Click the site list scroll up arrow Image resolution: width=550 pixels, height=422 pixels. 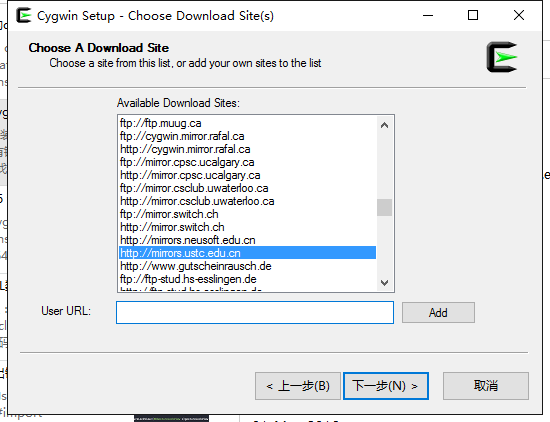[x=384, y=125]
